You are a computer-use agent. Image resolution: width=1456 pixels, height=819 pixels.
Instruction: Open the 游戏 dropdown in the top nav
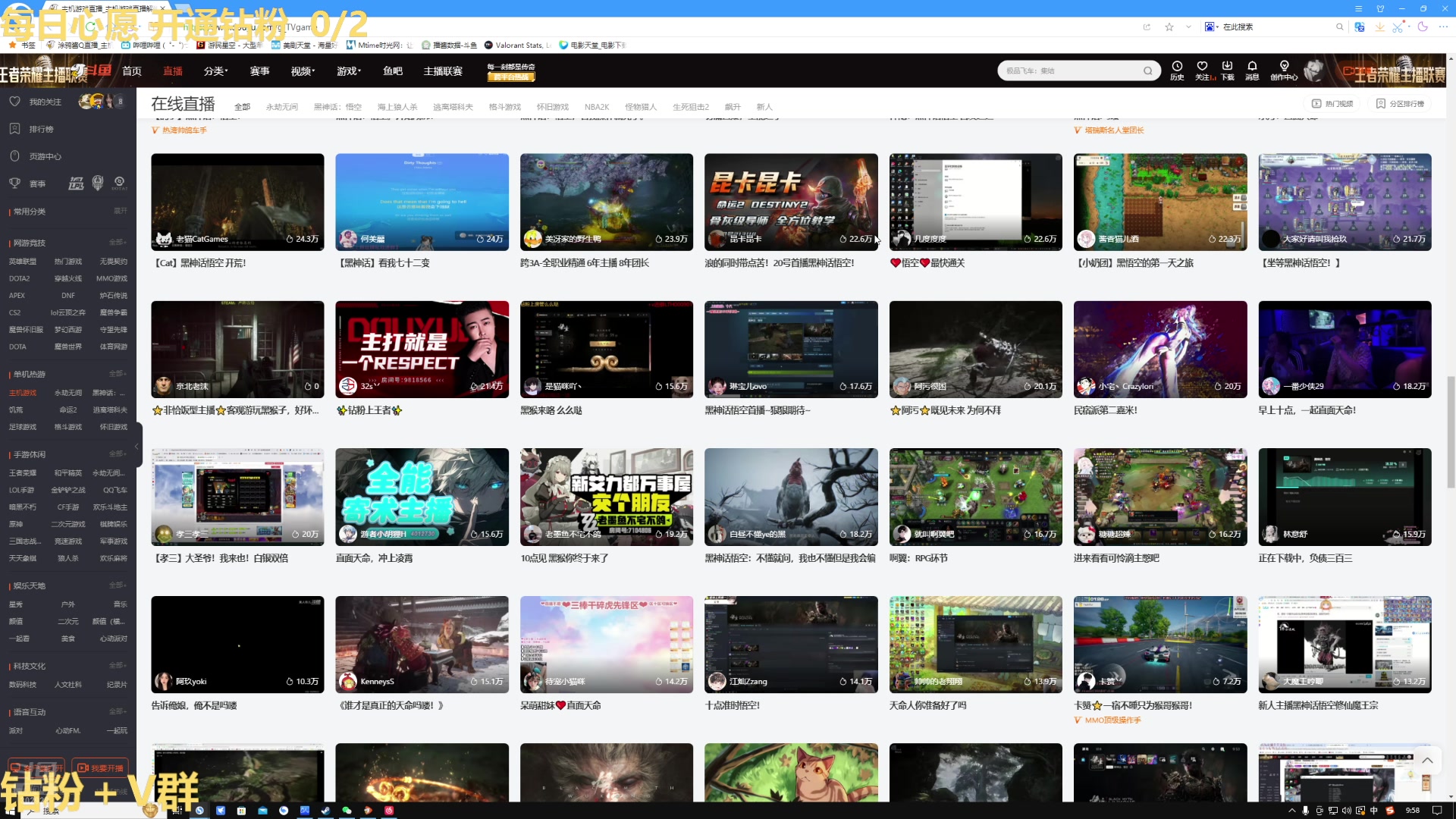tap(349, 71)
